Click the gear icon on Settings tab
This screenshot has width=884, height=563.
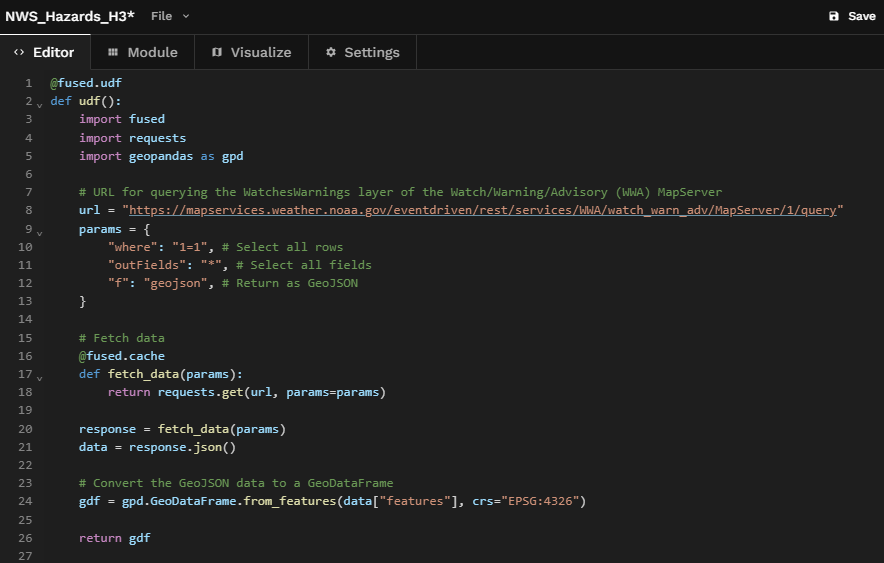click(x=331, y=53)
